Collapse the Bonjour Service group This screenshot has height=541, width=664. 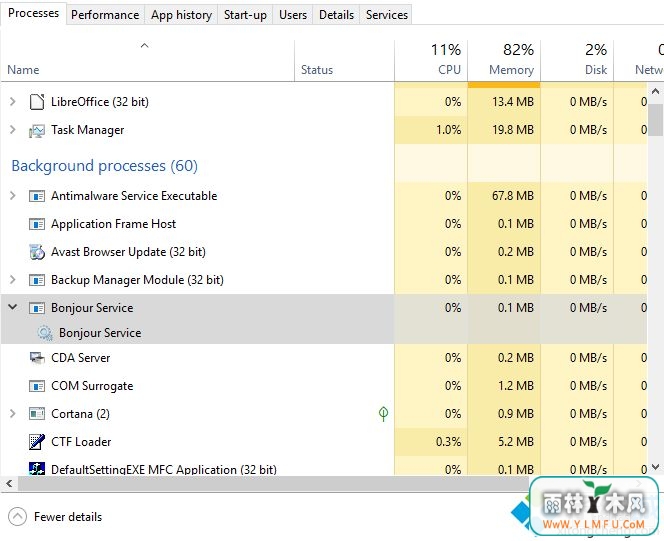click(13, 307)
